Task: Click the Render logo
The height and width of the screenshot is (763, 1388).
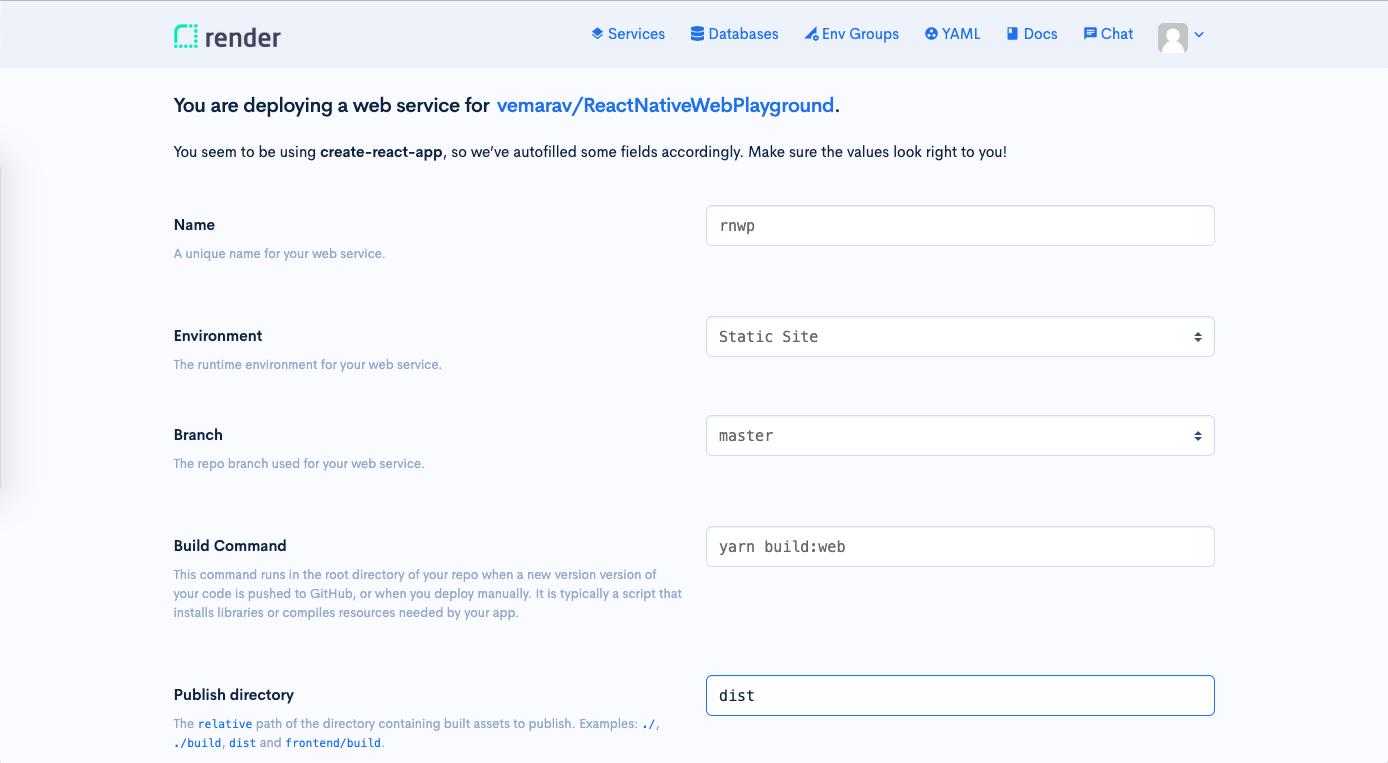Action: [x=227, y=37]
